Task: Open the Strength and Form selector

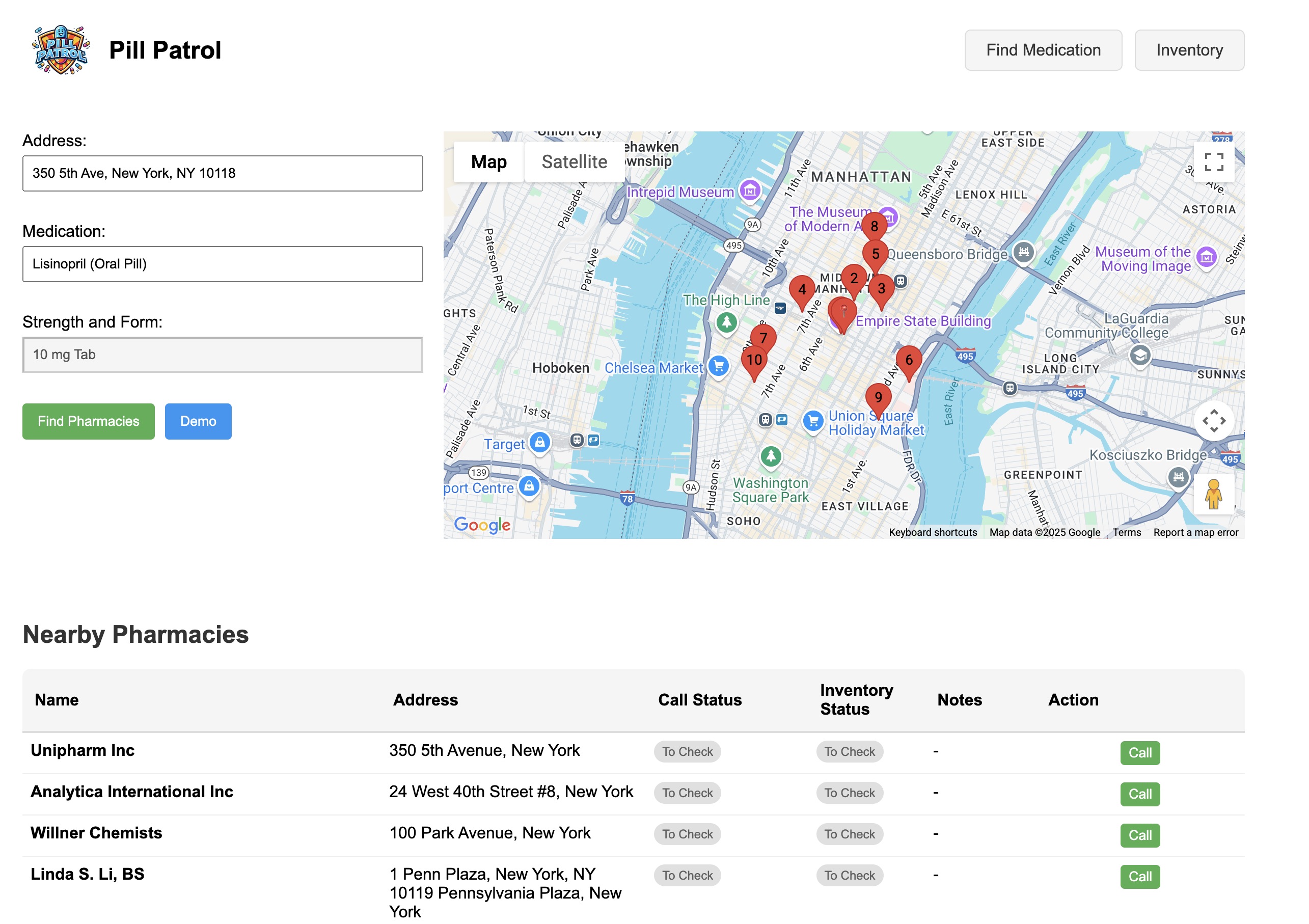Action: point(223,355)
